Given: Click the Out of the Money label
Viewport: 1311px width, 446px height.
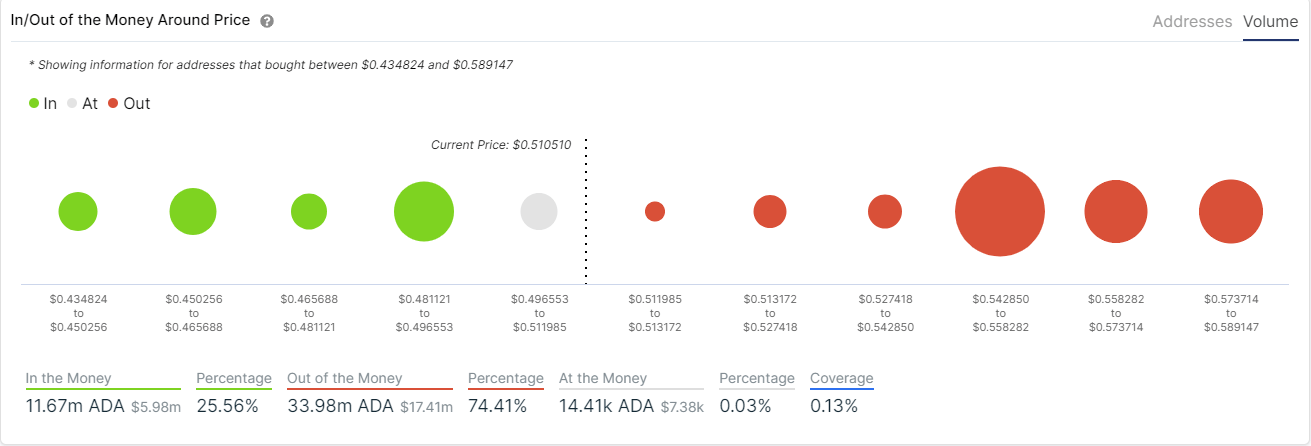Looking at the screenshot, I should [x=345, y=379].
